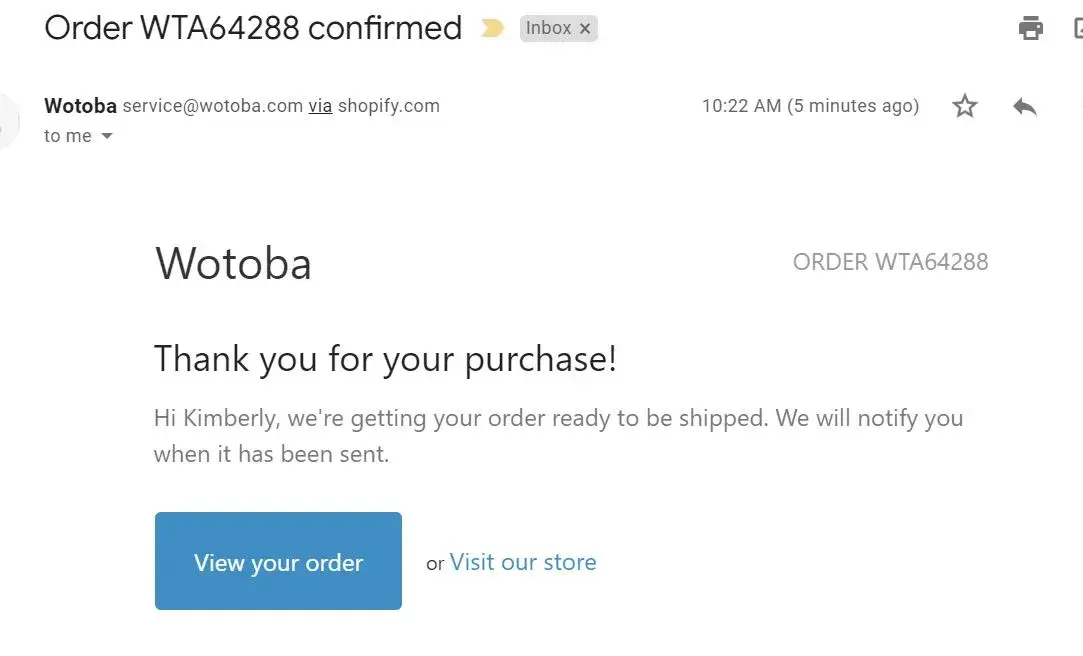Click the sender avatar circle
1083x656 pixels.
(6, 120)
